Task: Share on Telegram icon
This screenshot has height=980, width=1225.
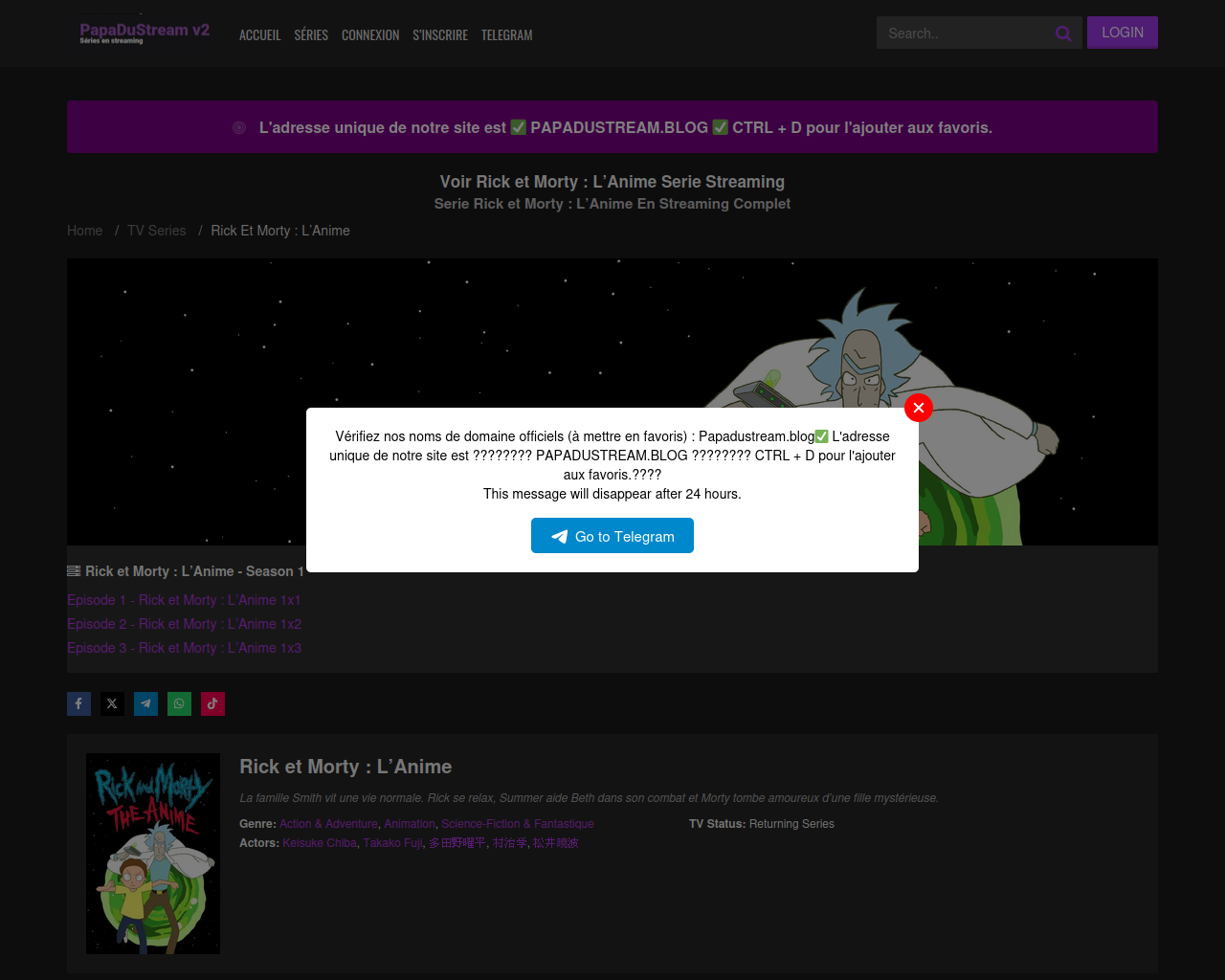Action: coord(145,703)
